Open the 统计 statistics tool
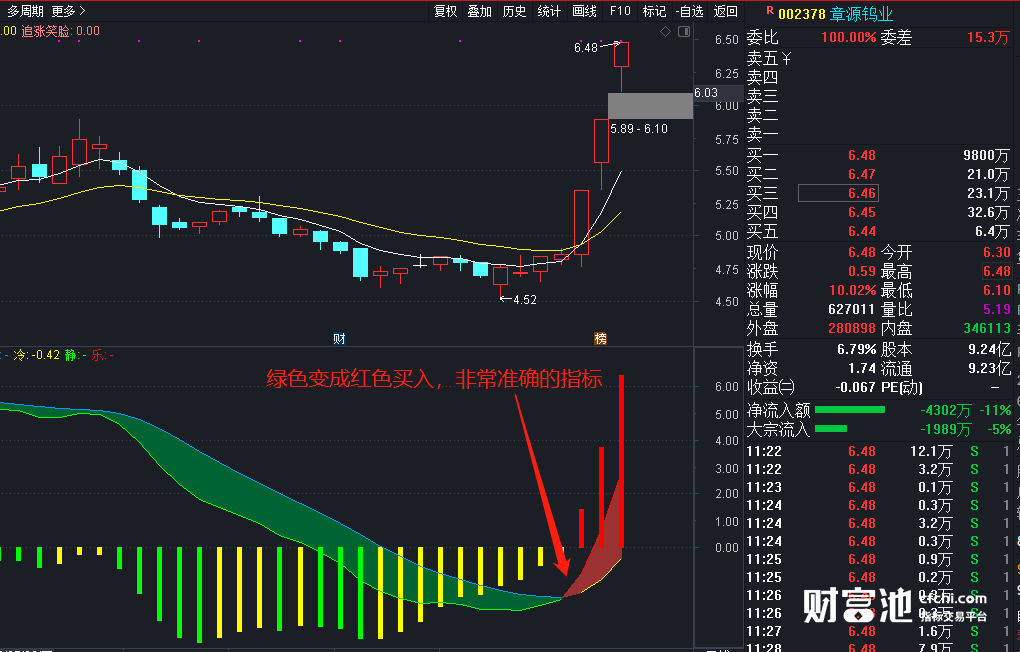 click(x=549, y=11)
